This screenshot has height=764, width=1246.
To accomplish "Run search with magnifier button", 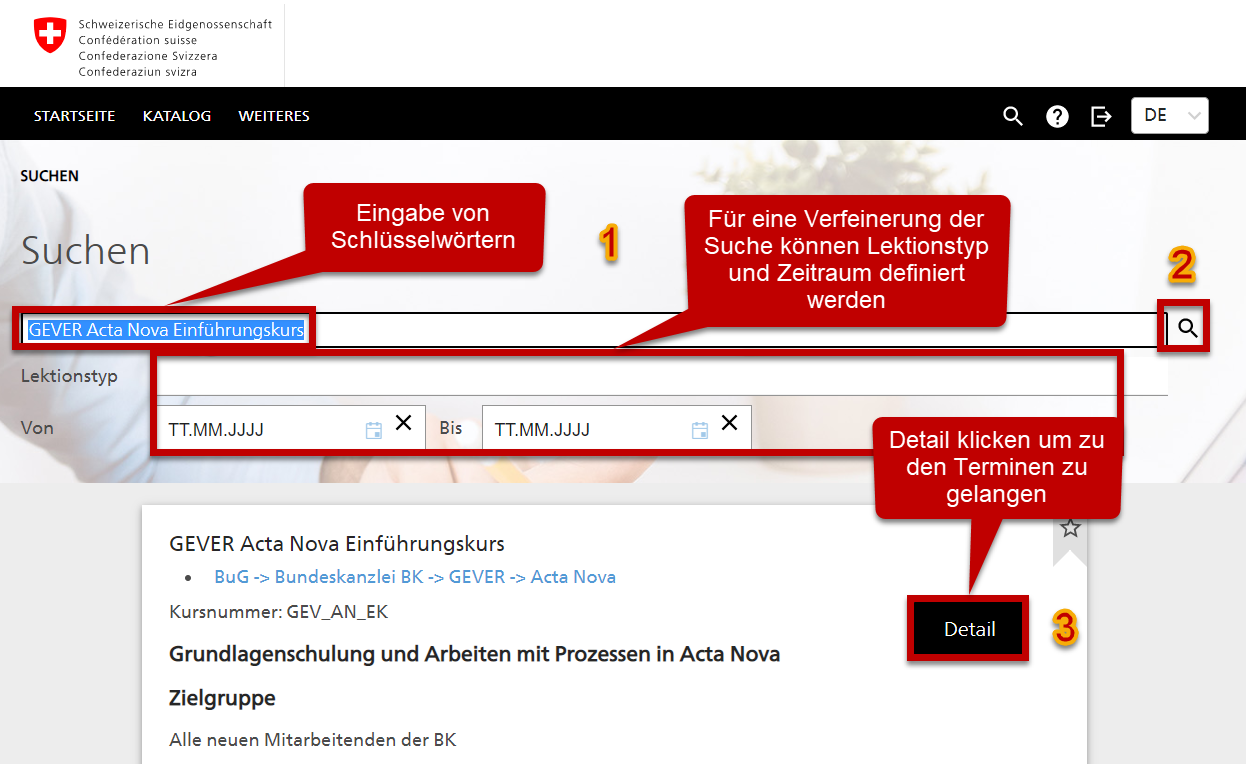I will 1187,328.
